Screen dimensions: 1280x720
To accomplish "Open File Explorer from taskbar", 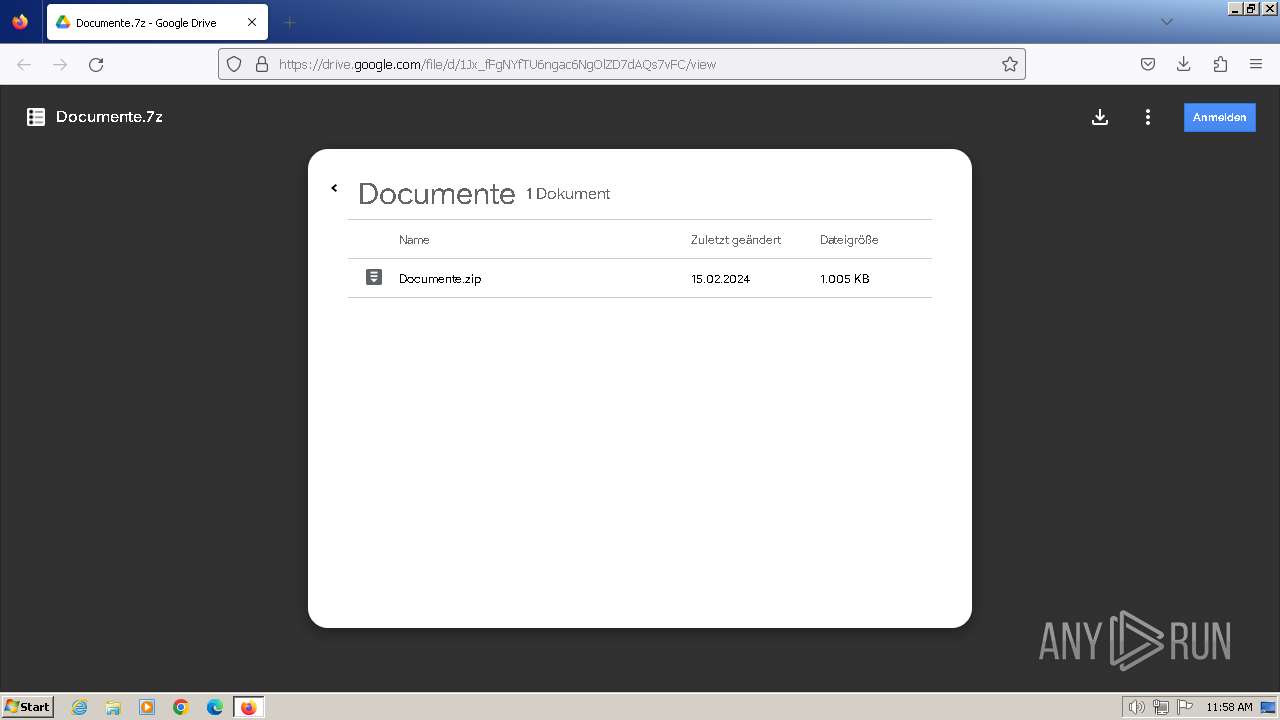I will coord(113,707).
